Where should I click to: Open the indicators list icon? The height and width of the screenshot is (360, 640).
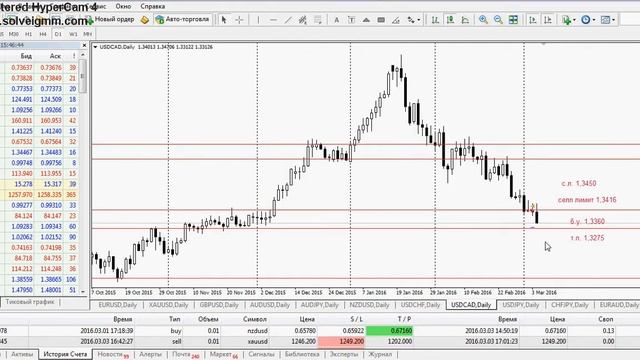[x=566, y=20]
